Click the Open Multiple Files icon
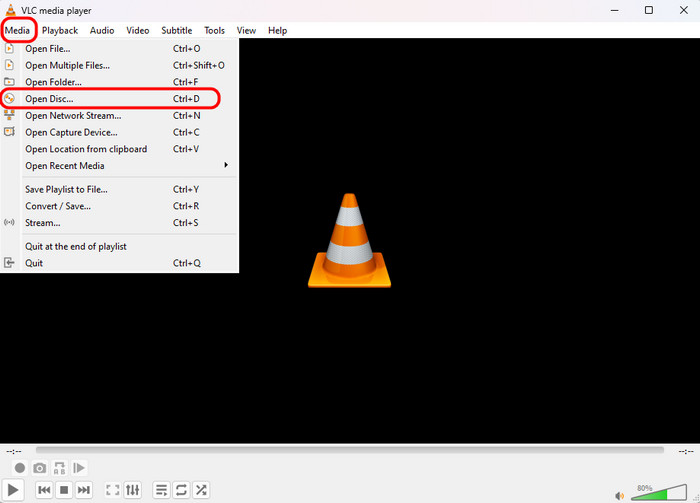 pos(9,65)
